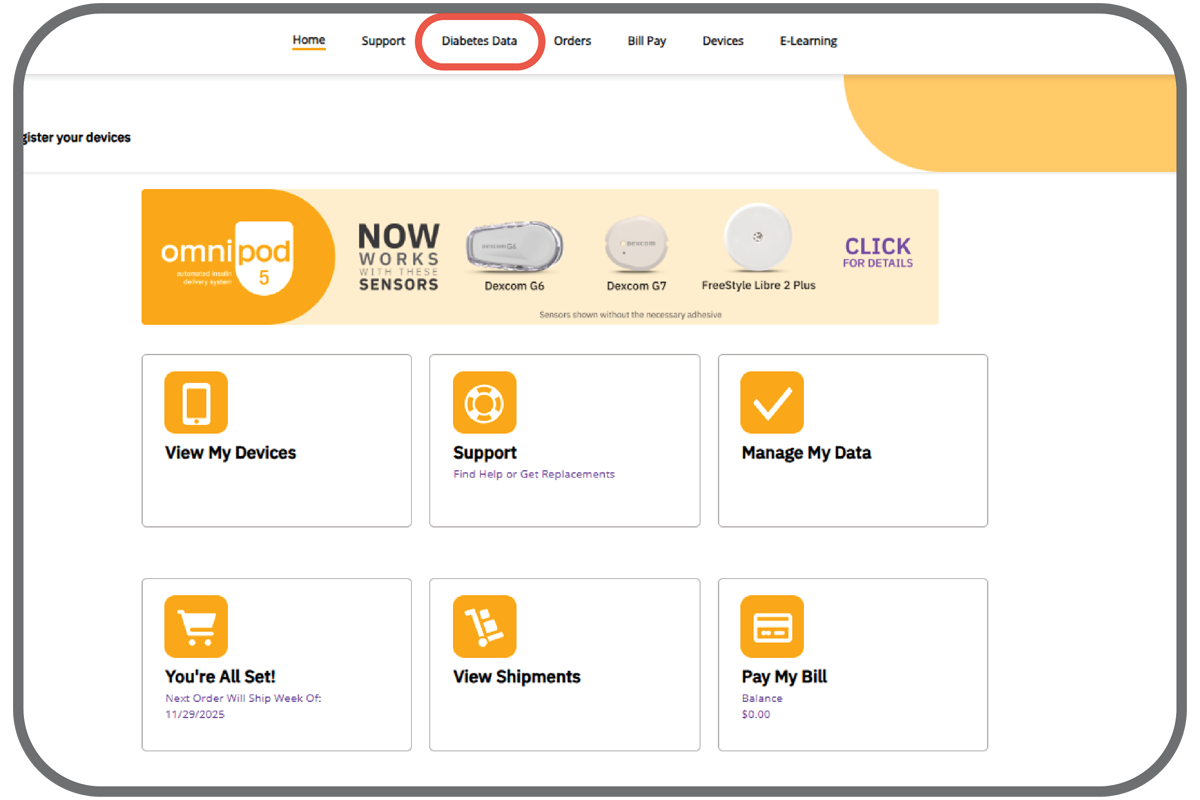Click the Pay My Bill card icon

tap(772, 626)
